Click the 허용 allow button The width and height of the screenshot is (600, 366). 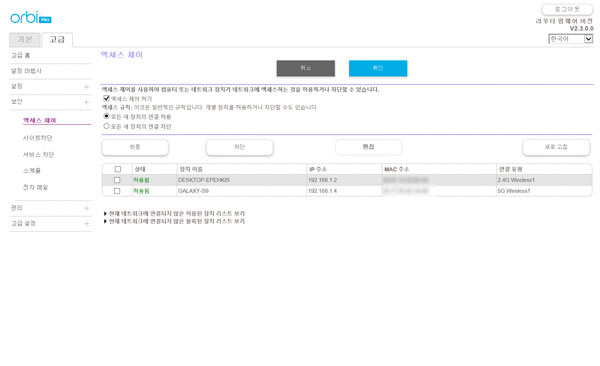[x=135, y=147]
